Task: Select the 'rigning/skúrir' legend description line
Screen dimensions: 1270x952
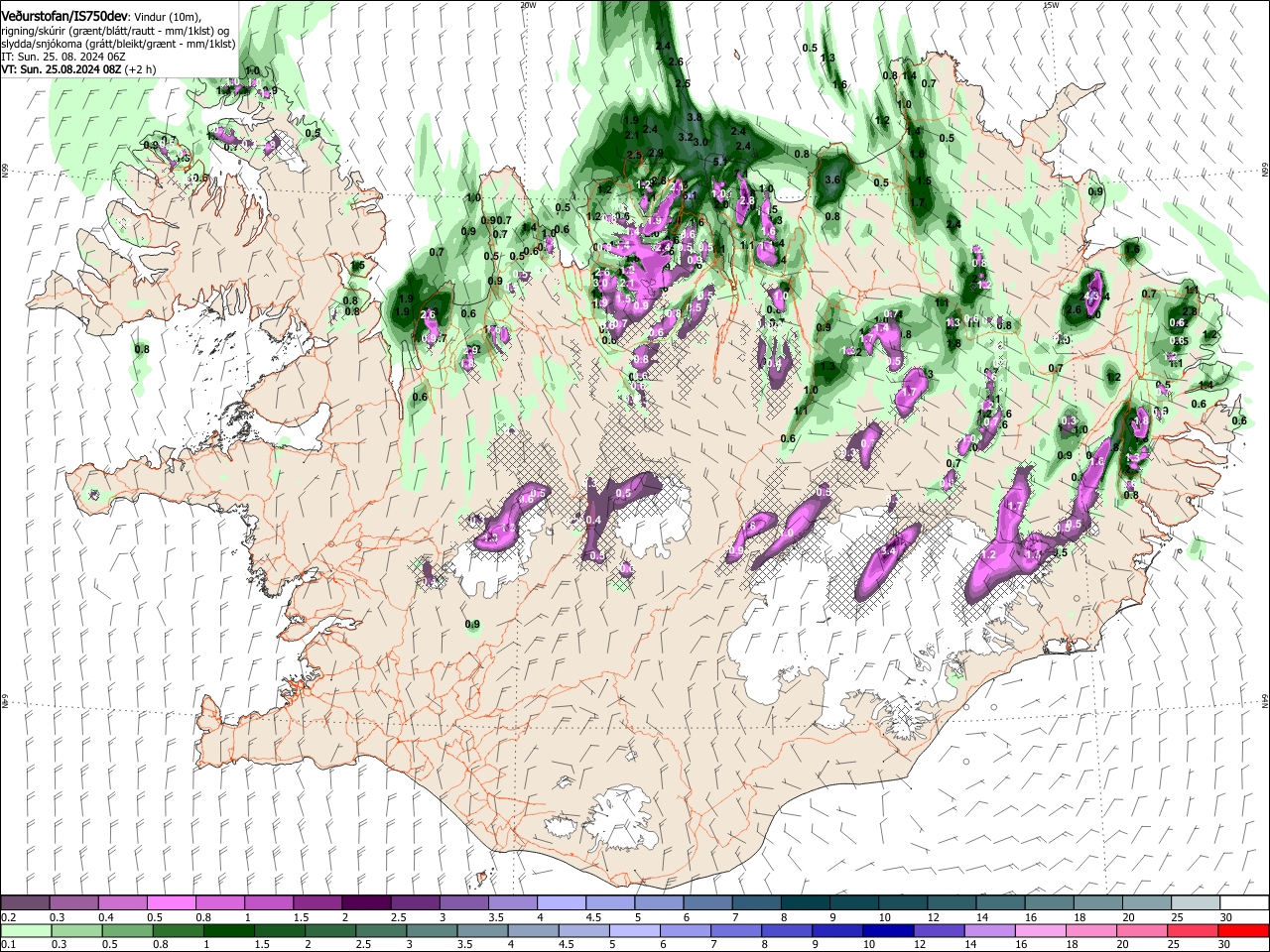Action: coord(115,31)
